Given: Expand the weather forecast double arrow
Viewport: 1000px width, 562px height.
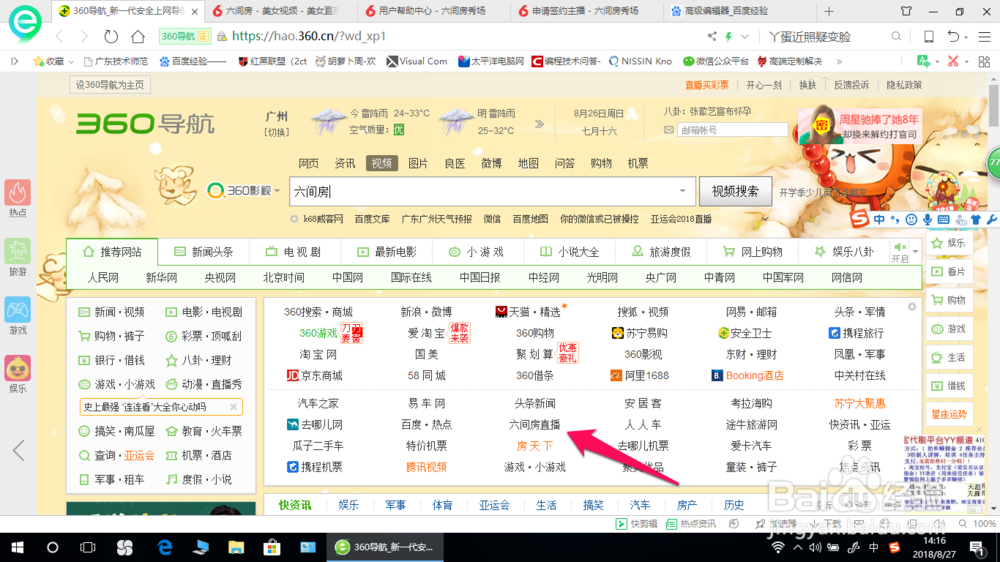Looking at the screenshot, I should (x=540, y=124).
